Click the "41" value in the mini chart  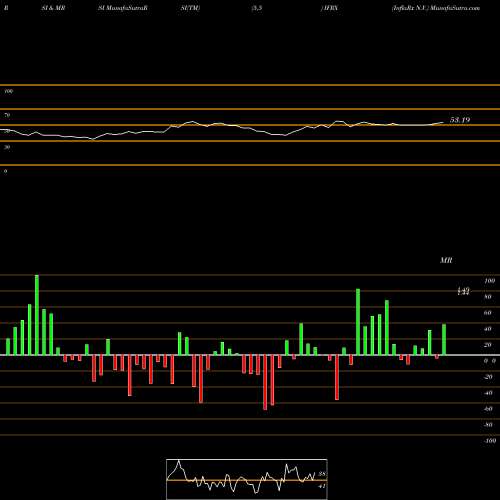click(322, 486)
